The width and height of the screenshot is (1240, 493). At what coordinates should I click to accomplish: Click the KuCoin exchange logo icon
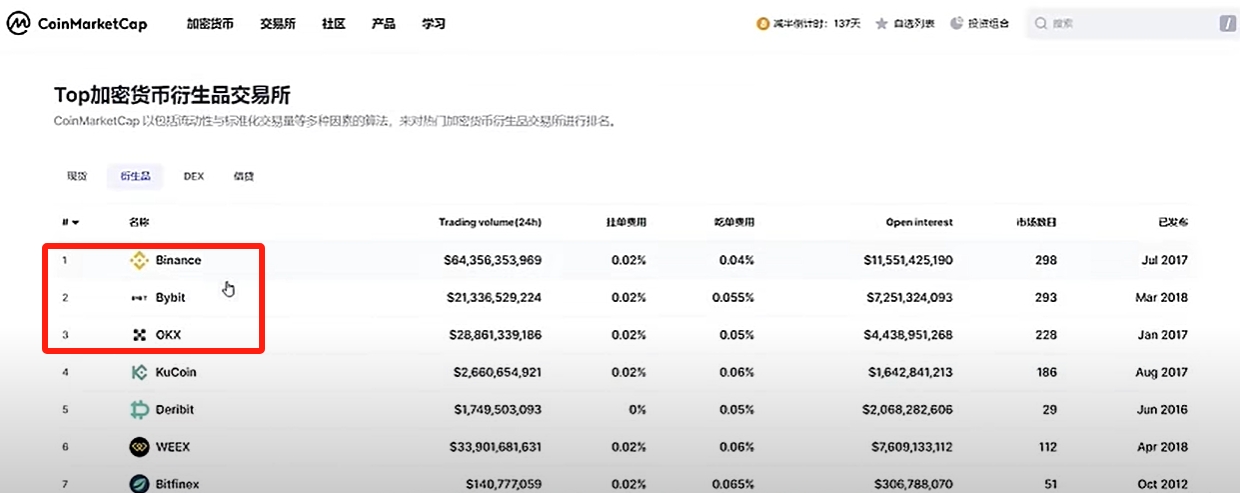139,372
